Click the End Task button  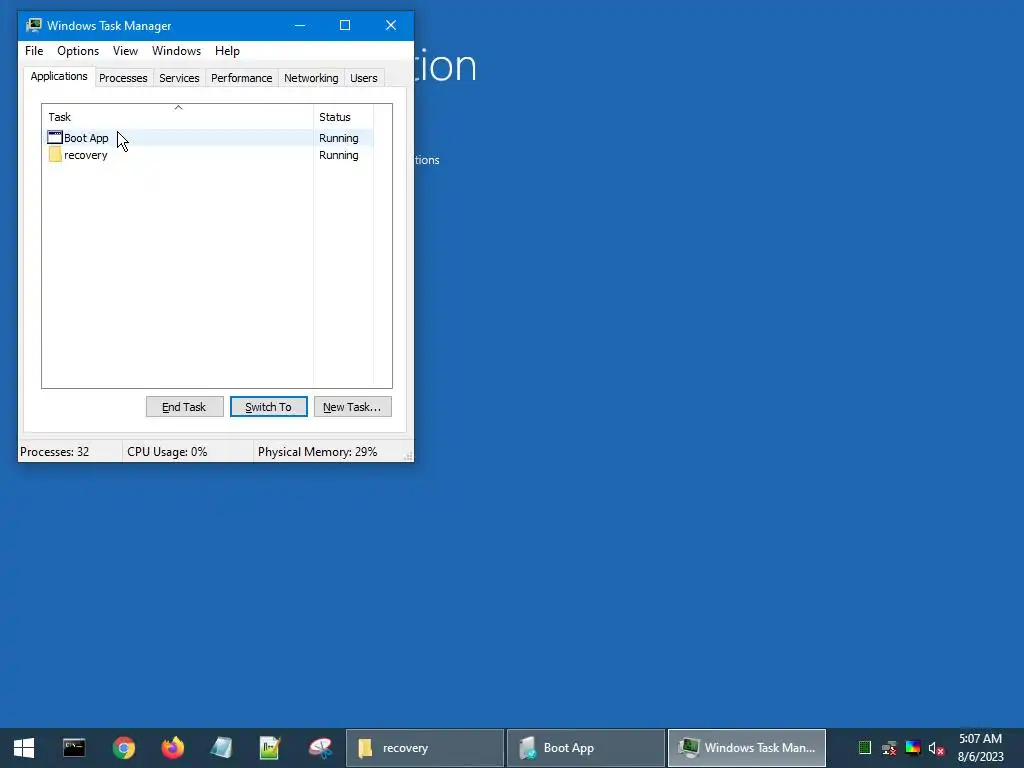184,407
